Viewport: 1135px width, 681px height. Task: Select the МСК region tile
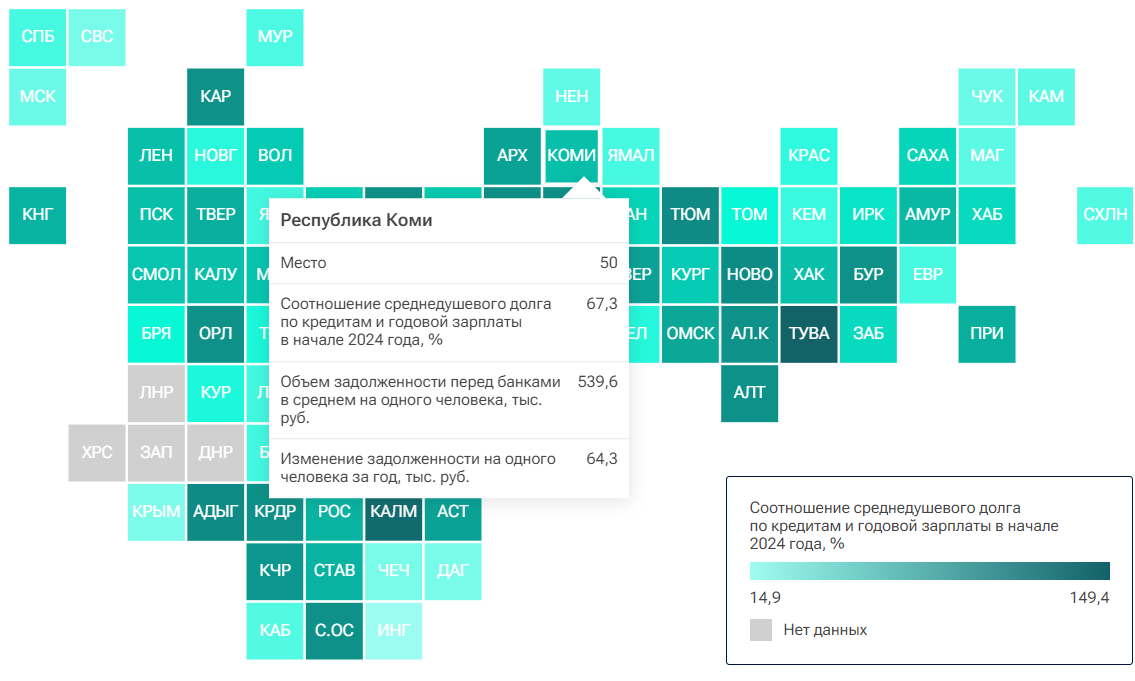[38, 97]
